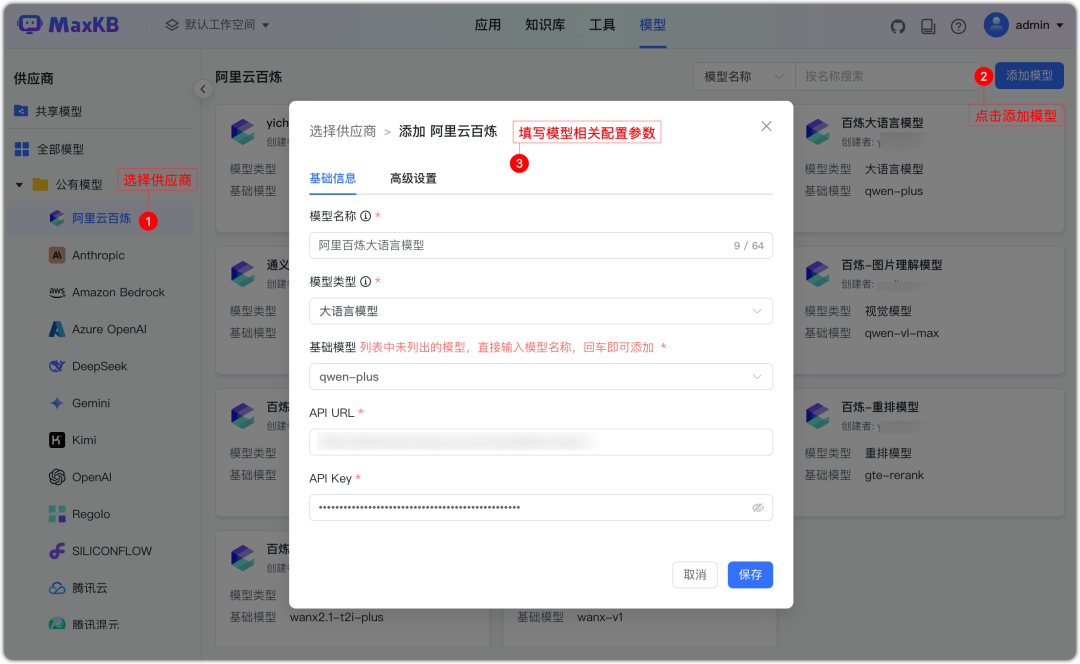
Task: Go to the 模型 nav tab
Action: tap(652, 25)
